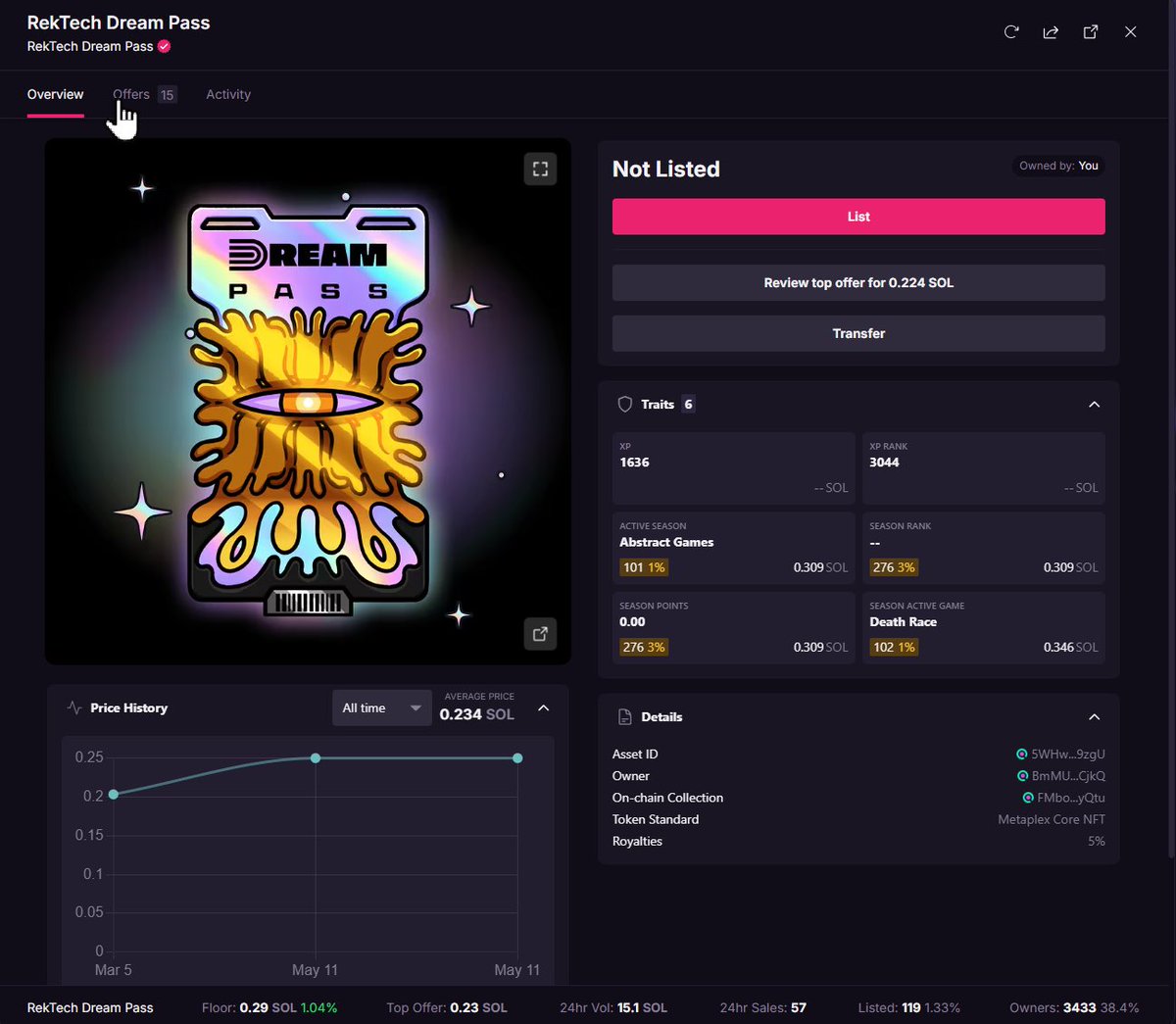Screen dimensions: 1176x1024
Task: Click the 24hr Sales 57 stat
Action: pyautogui.click(x=763, y=1007)
